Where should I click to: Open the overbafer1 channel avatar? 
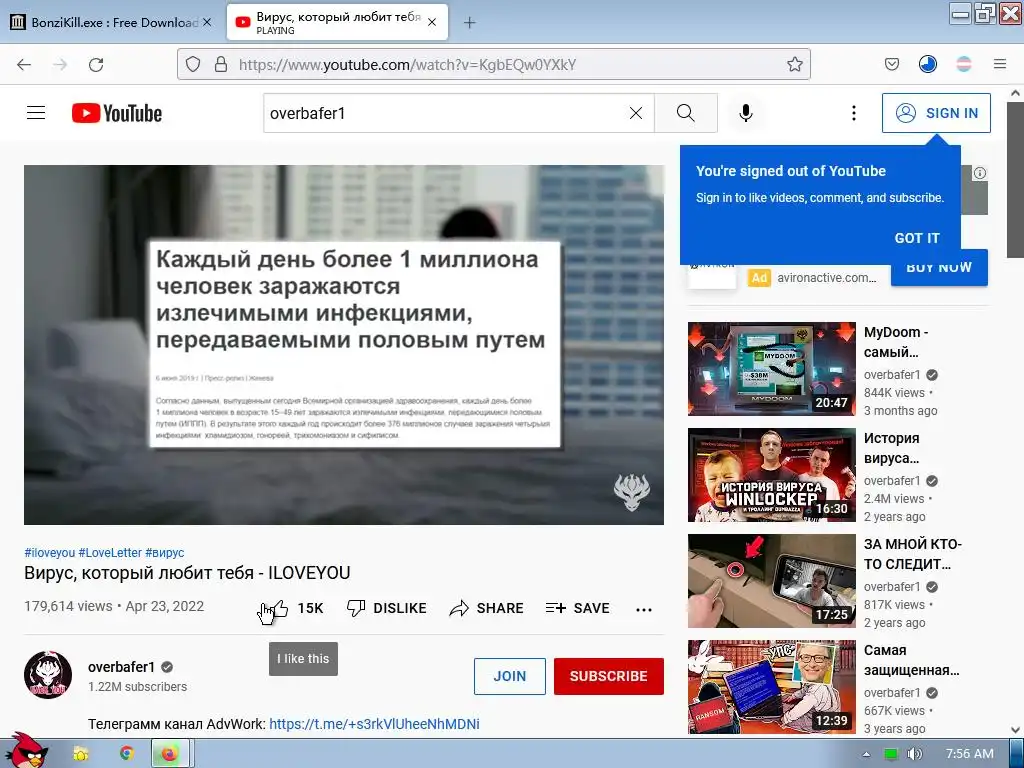[x=48, y=675]
